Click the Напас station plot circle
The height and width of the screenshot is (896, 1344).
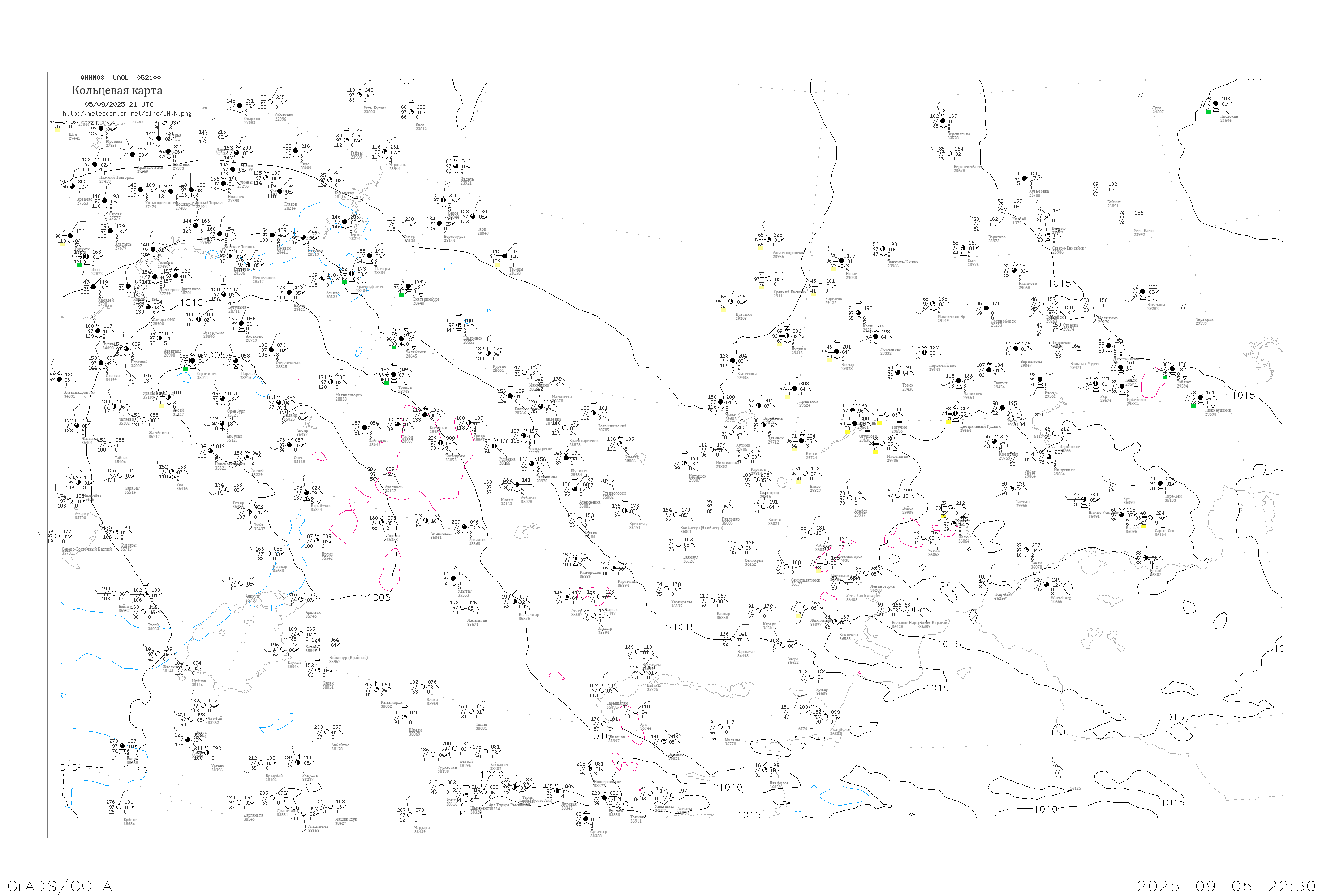pos(841,261)
